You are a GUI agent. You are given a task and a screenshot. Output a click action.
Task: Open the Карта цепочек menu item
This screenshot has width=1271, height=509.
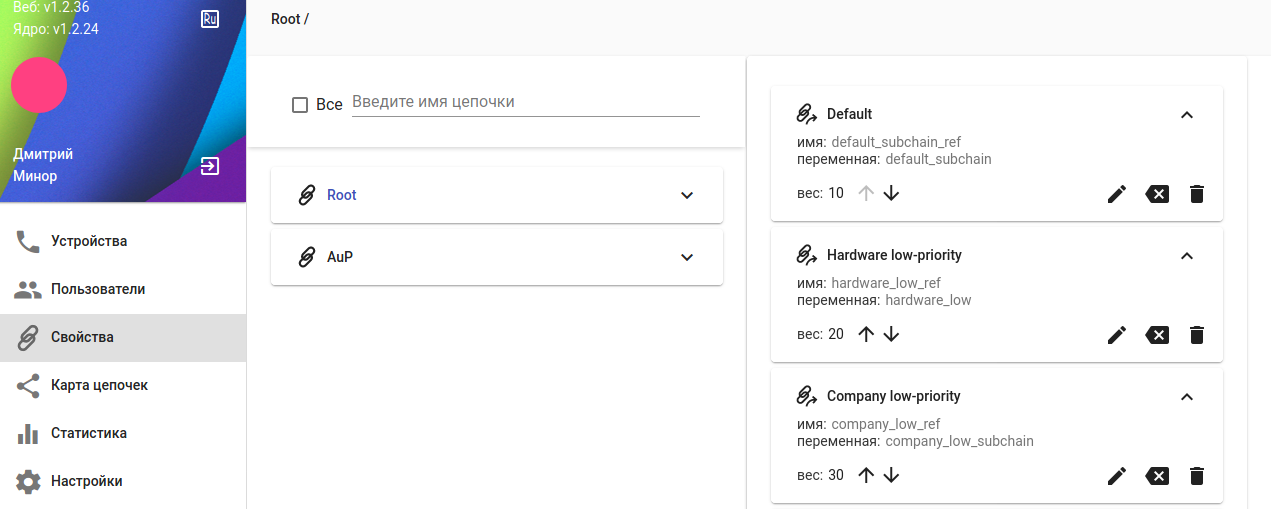(99, 385)
